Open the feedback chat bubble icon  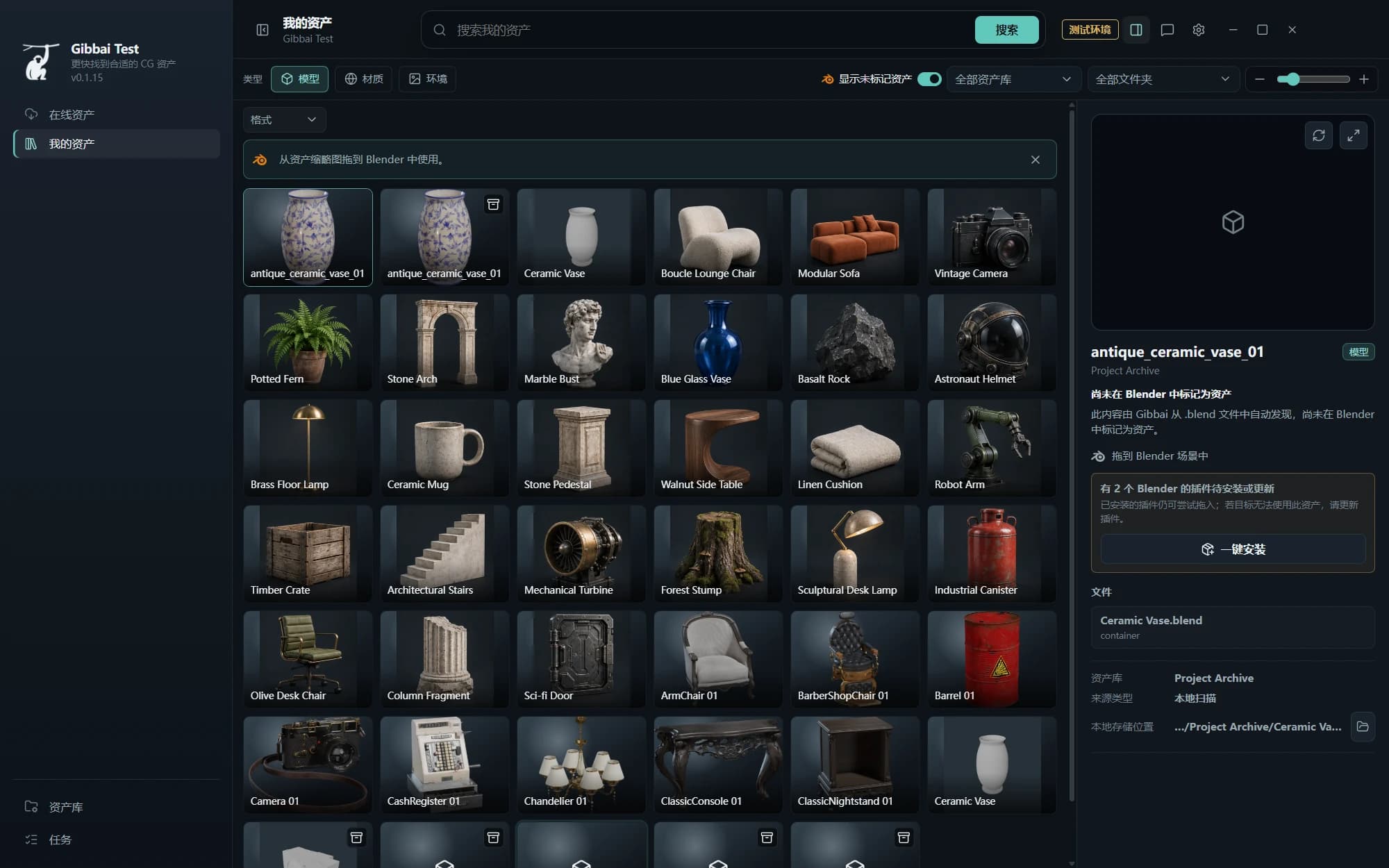pyautogui.click(x=1167, y=30)
